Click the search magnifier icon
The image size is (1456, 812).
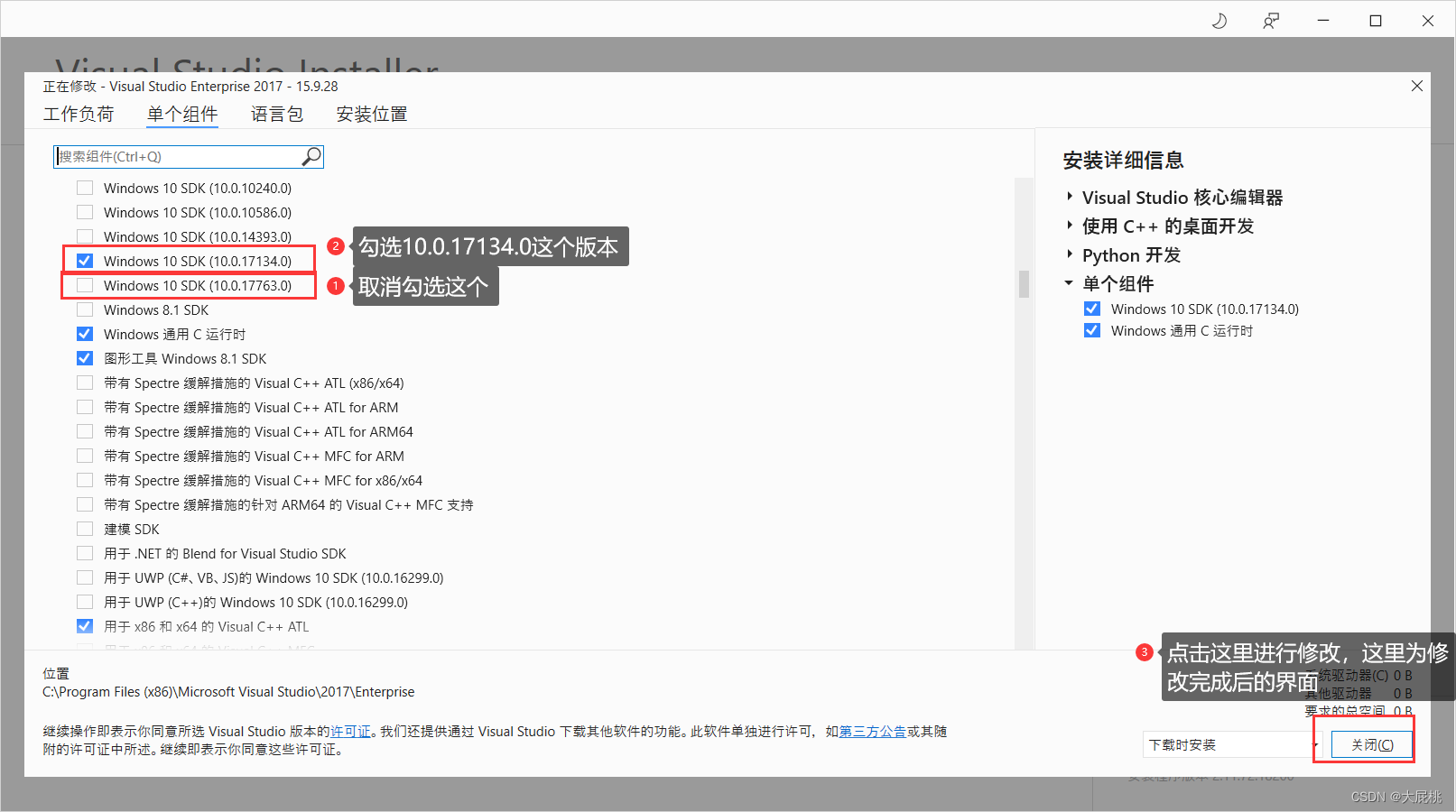[x=311, y=156]
